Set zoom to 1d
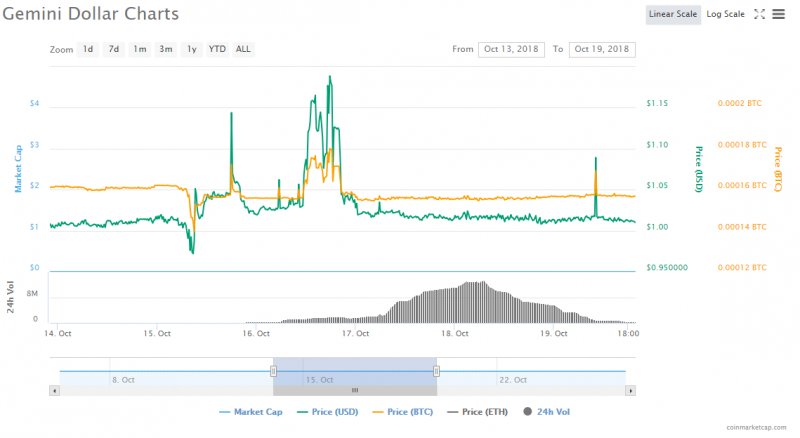Screen dimensions: 800x438 (x=88, y=49)
